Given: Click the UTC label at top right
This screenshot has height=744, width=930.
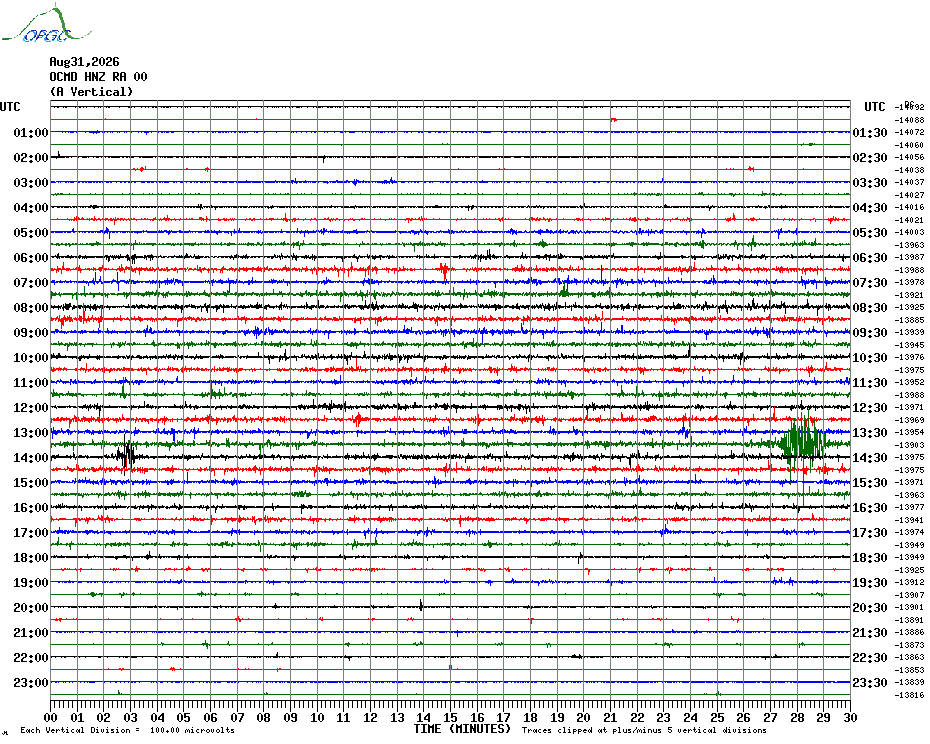Looking at the screenshot, I should tap(875, 107).
